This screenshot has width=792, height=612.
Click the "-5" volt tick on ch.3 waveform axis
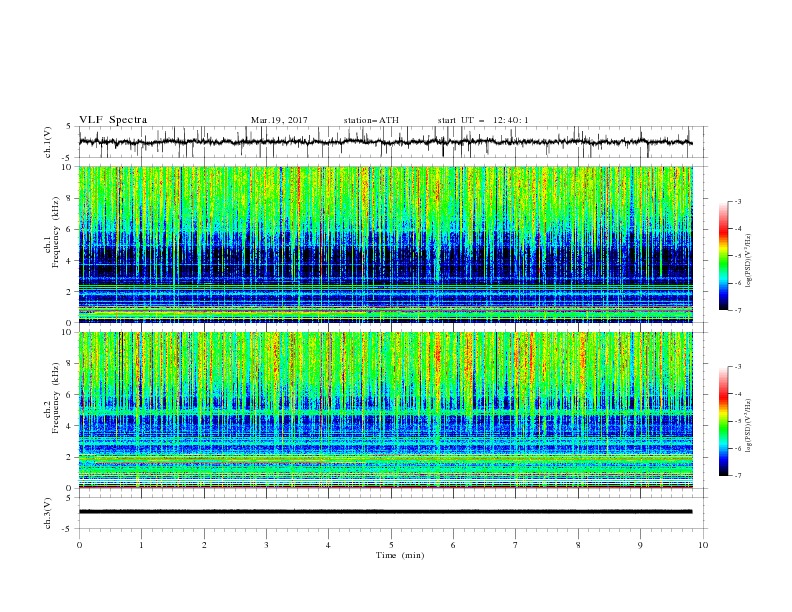click(x=67, y=529)
